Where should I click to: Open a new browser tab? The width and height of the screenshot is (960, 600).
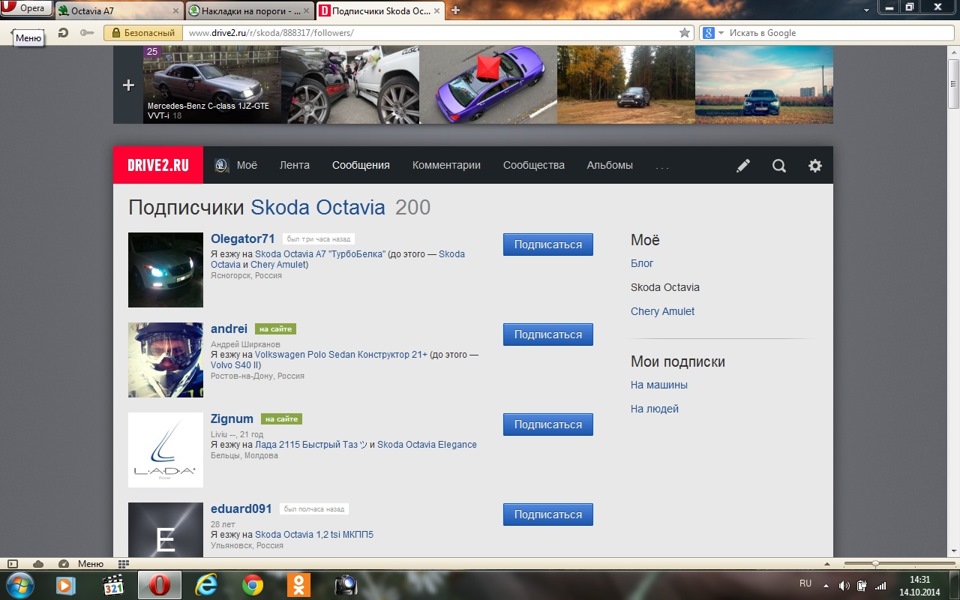click(x=455, y=10)
